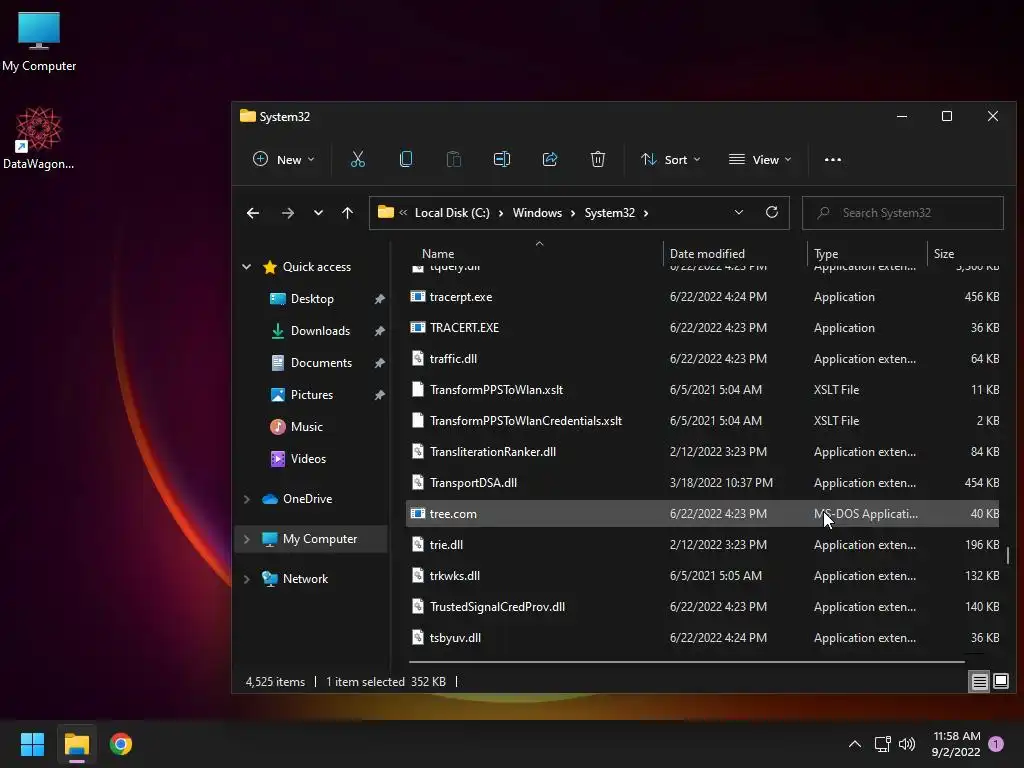Sort by the Size column header

944,253
